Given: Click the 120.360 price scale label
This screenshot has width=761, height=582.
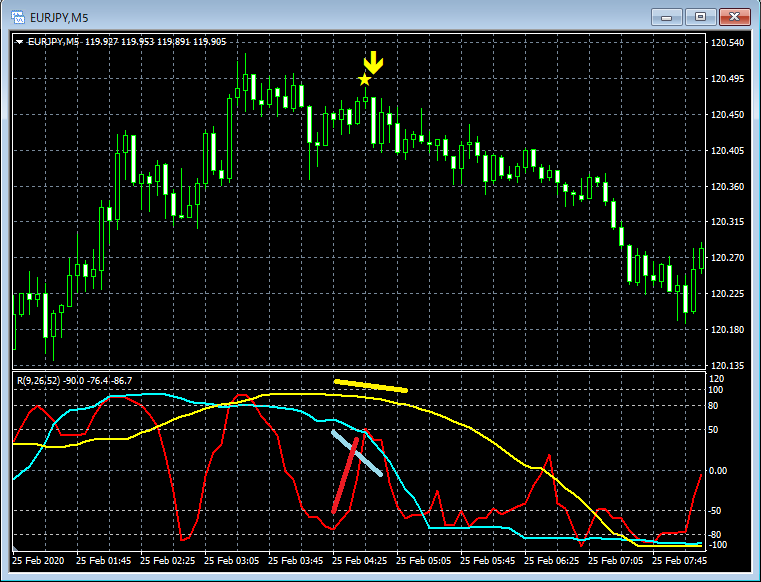Looking at the screenshot, I should [x=727, y=186].
